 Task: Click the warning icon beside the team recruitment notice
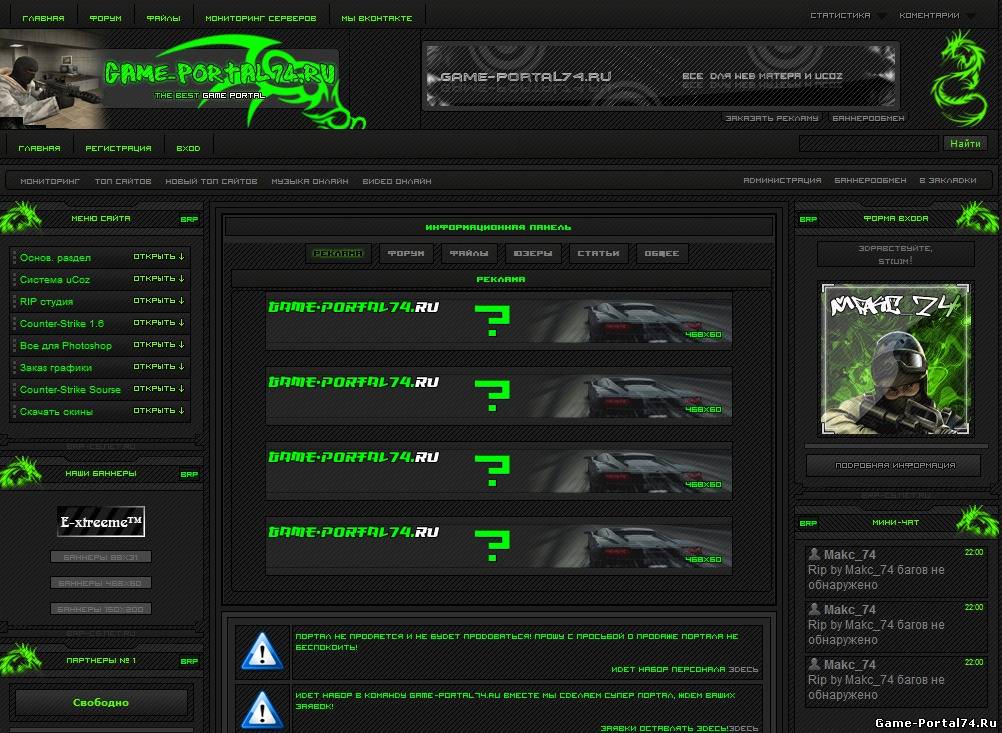pyautogui.click(x=262, y=710)
